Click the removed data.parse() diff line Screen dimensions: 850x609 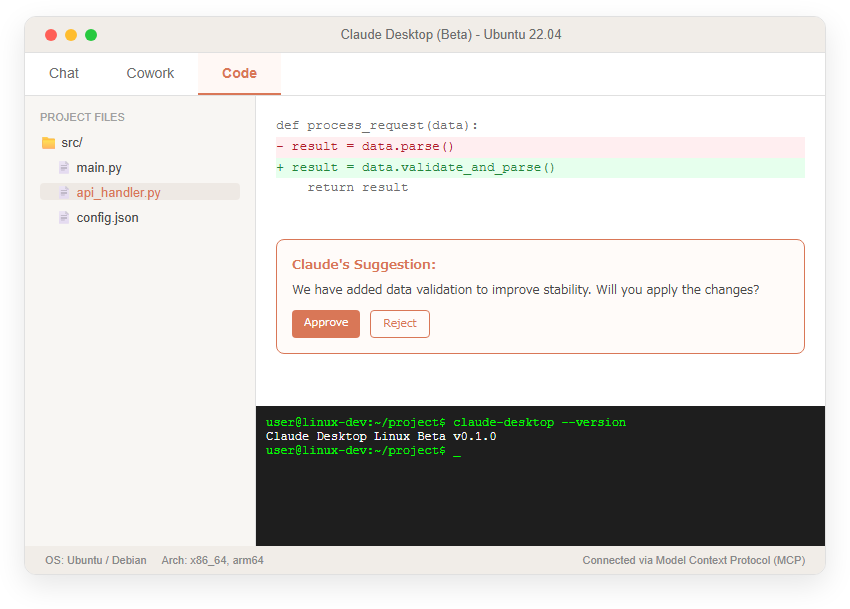coord(540,146)
